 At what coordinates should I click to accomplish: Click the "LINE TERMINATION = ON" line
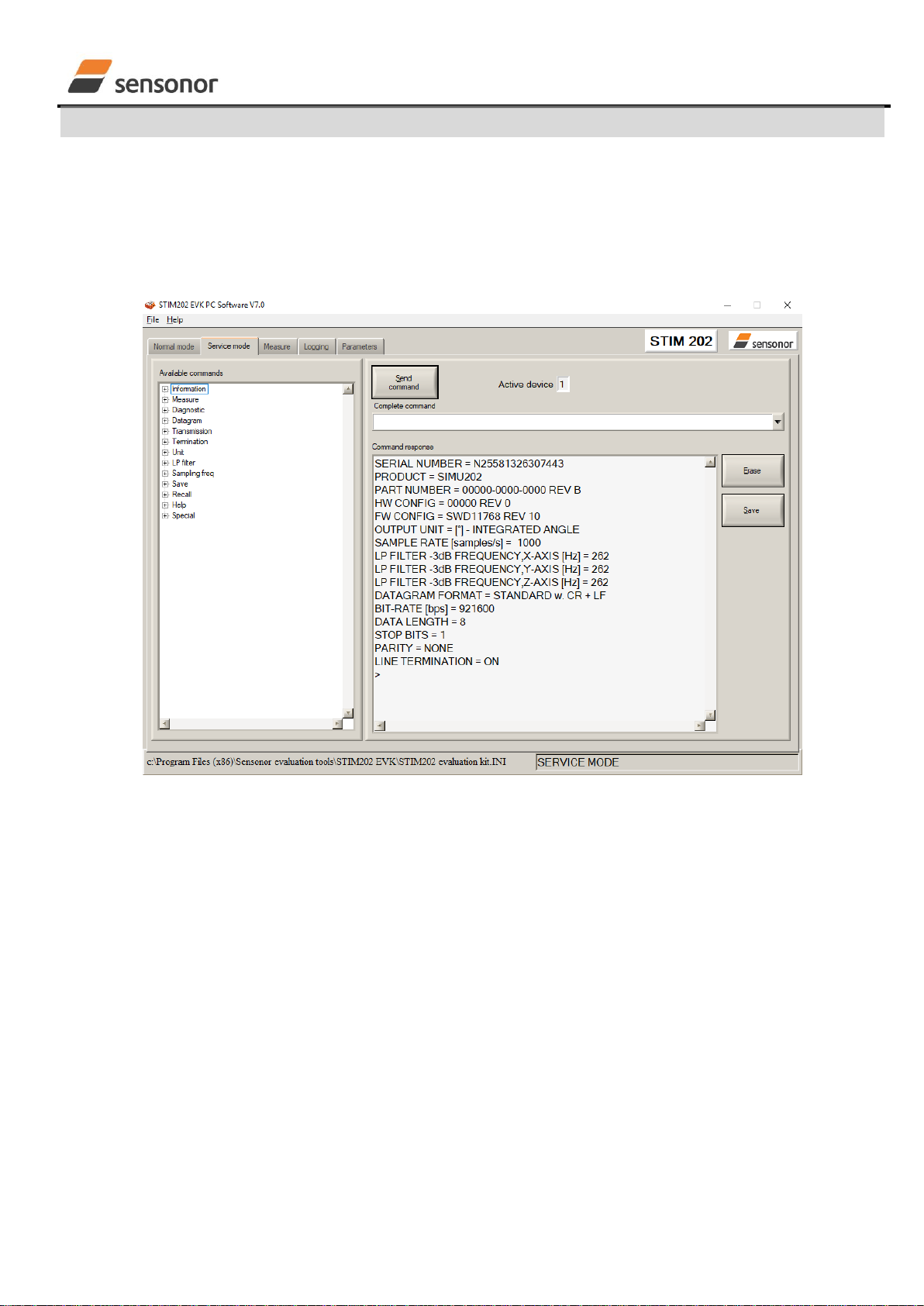tap(436, 661)
